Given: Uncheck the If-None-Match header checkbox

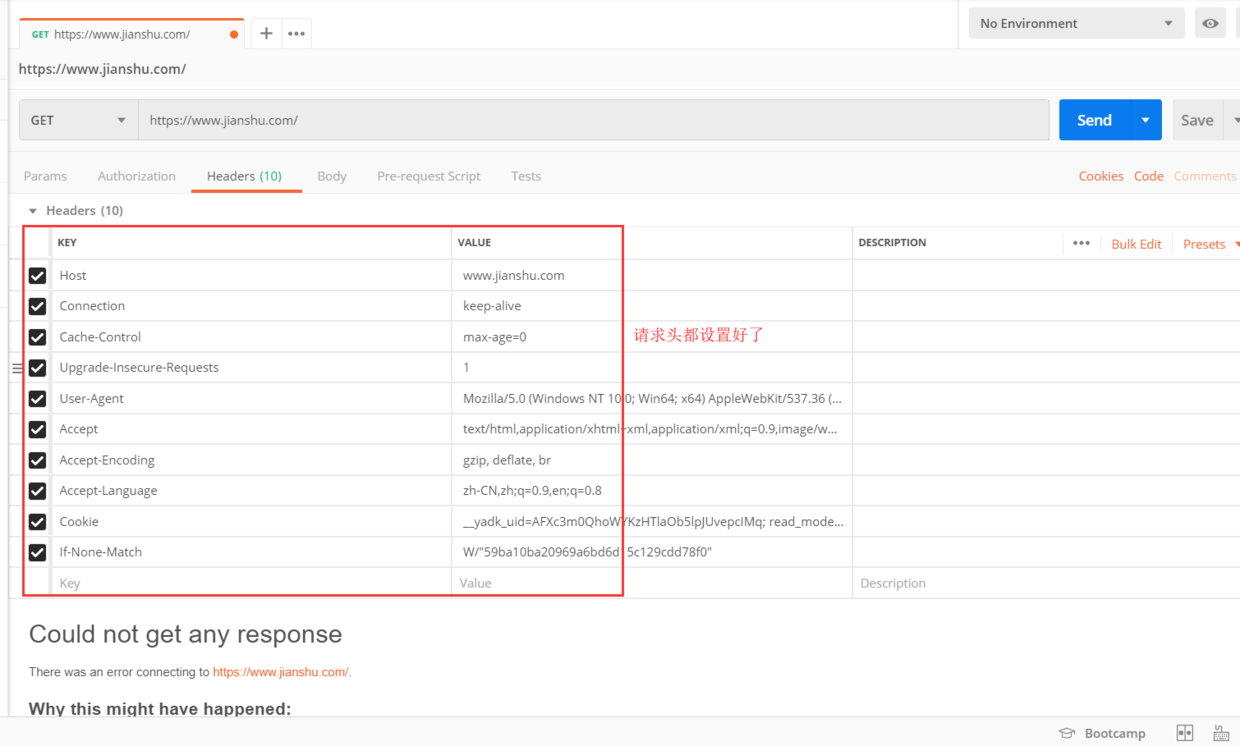Looking at the screenshot, I should point(37,552).
